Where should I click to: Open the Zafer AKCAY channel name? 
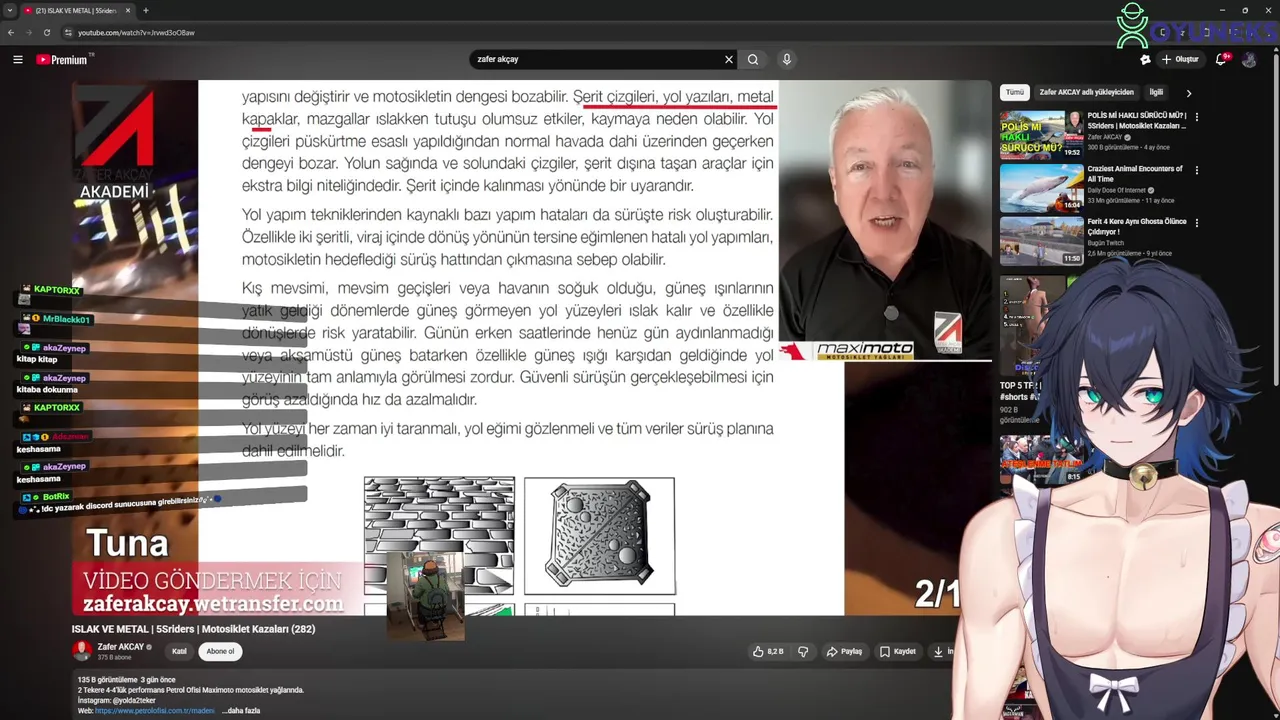click(x=120, y=647)
